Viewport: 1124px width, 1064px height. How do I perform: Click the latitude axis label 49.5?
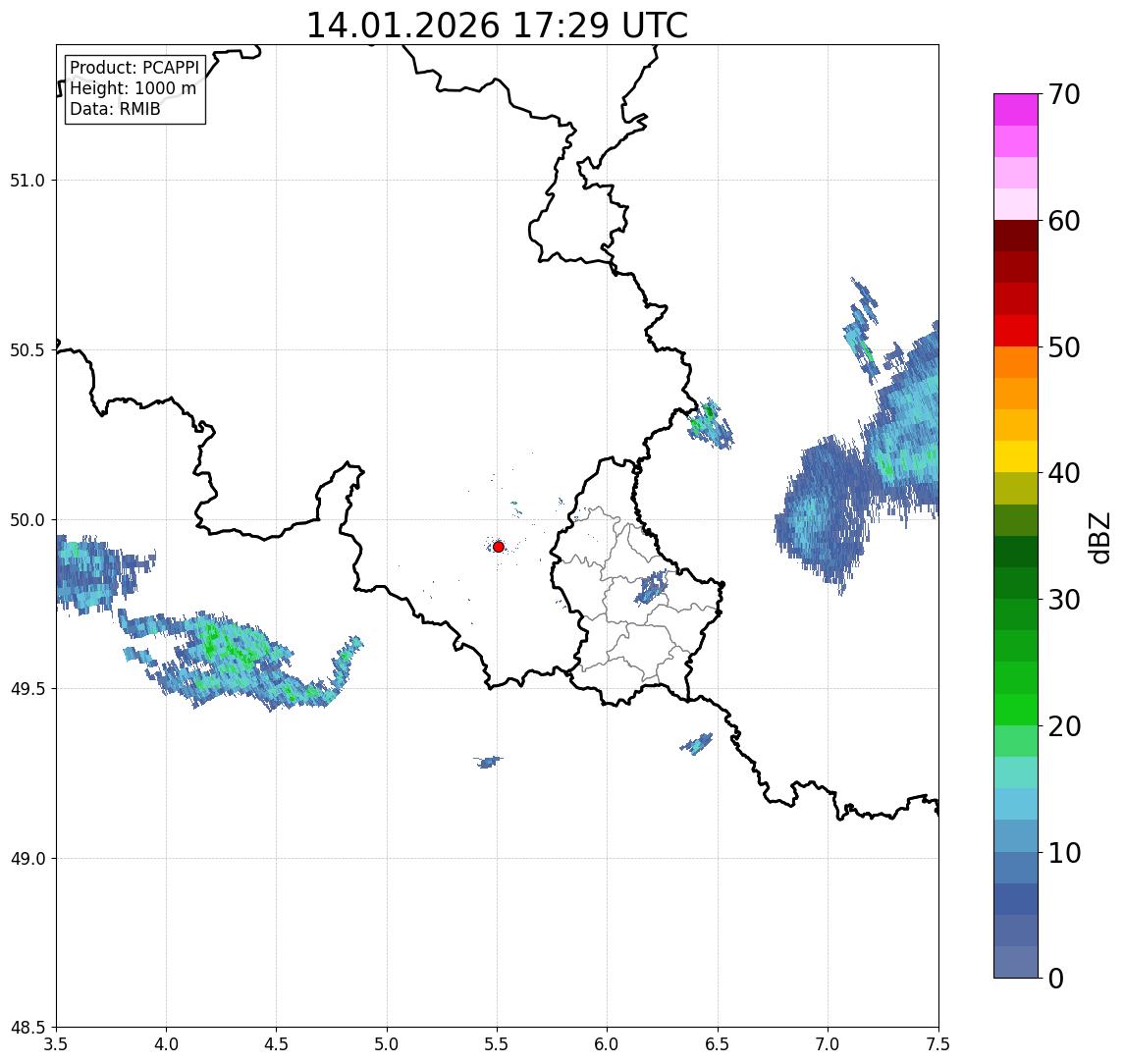[27, 689]
